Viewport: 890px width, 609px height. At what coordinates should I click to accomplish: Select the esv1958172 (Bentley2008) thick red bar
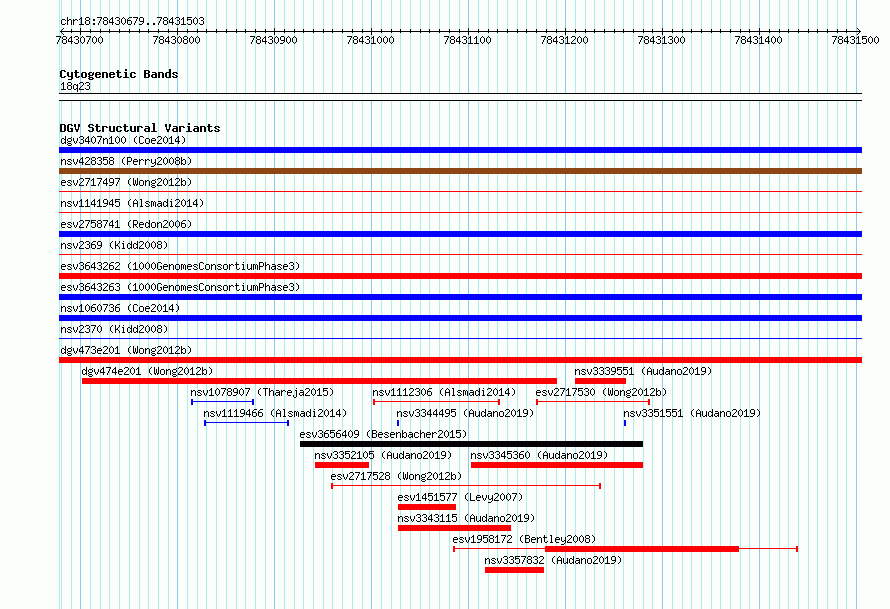[642, 549]
